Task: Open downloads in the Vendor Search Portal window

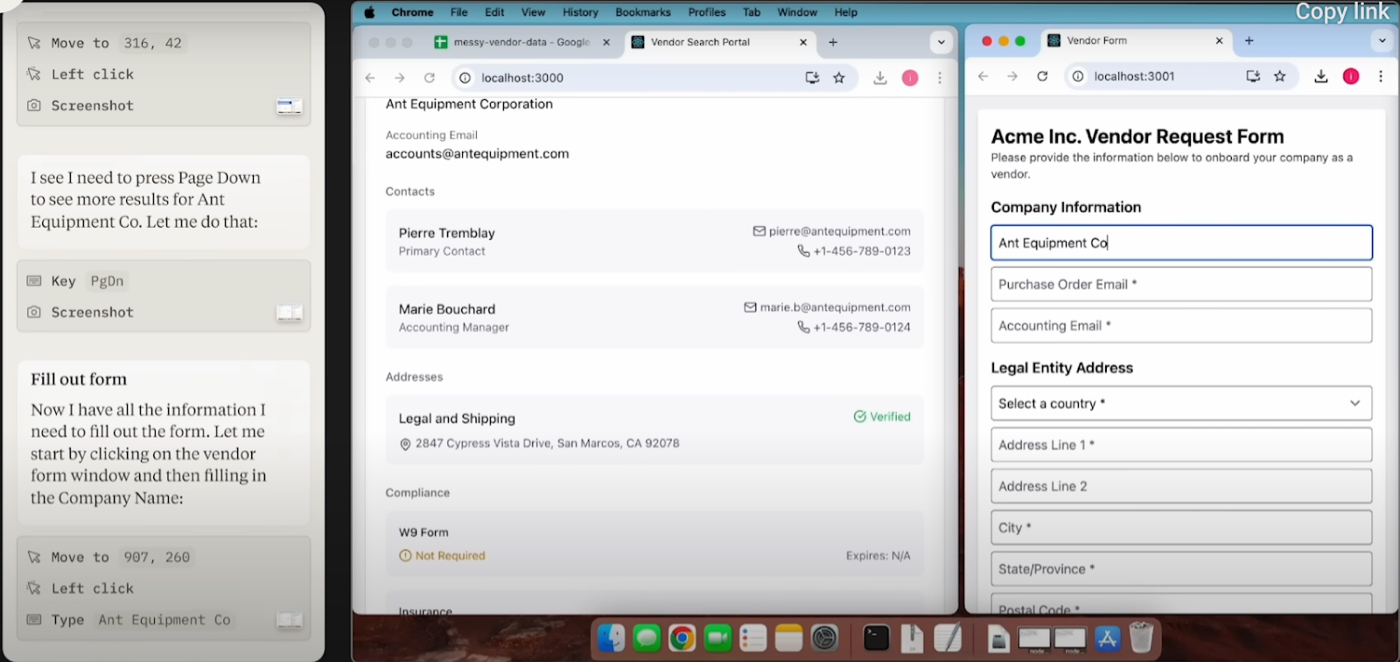Action: (x=880, y=78)
